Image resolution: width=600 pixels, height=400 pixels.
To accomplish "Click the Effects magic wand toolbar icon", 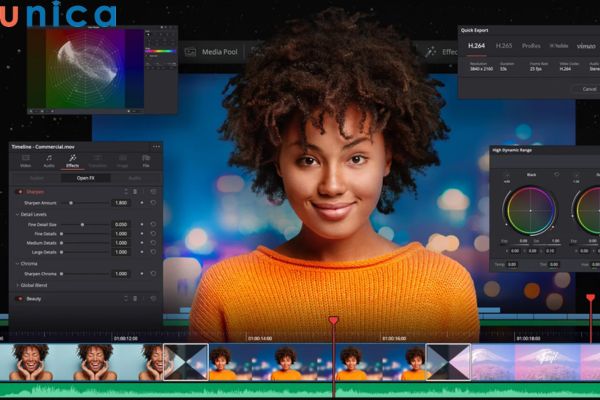I will (x=430, y=52).
